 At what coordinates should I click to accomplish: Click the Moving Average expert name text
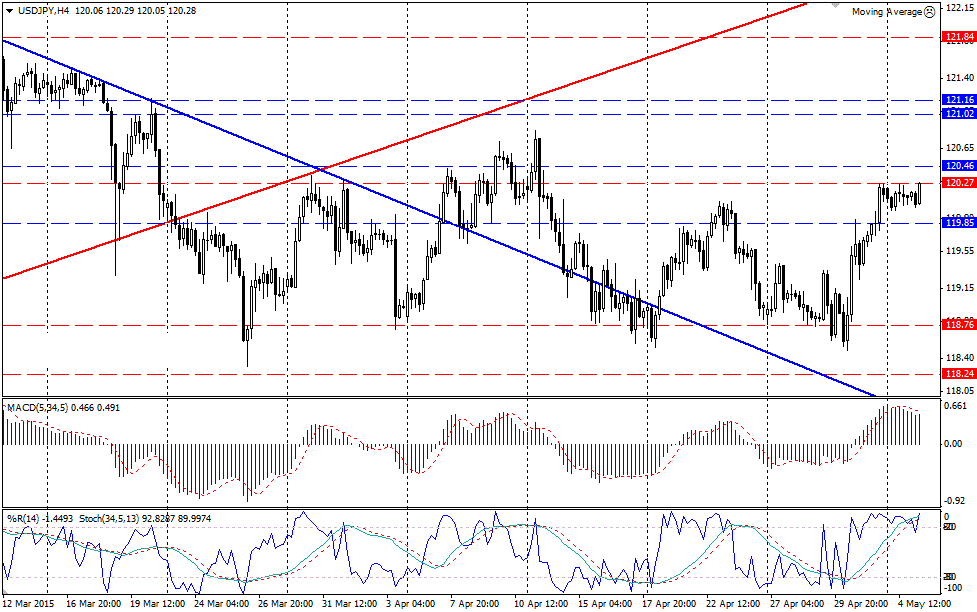pos(887,12)
